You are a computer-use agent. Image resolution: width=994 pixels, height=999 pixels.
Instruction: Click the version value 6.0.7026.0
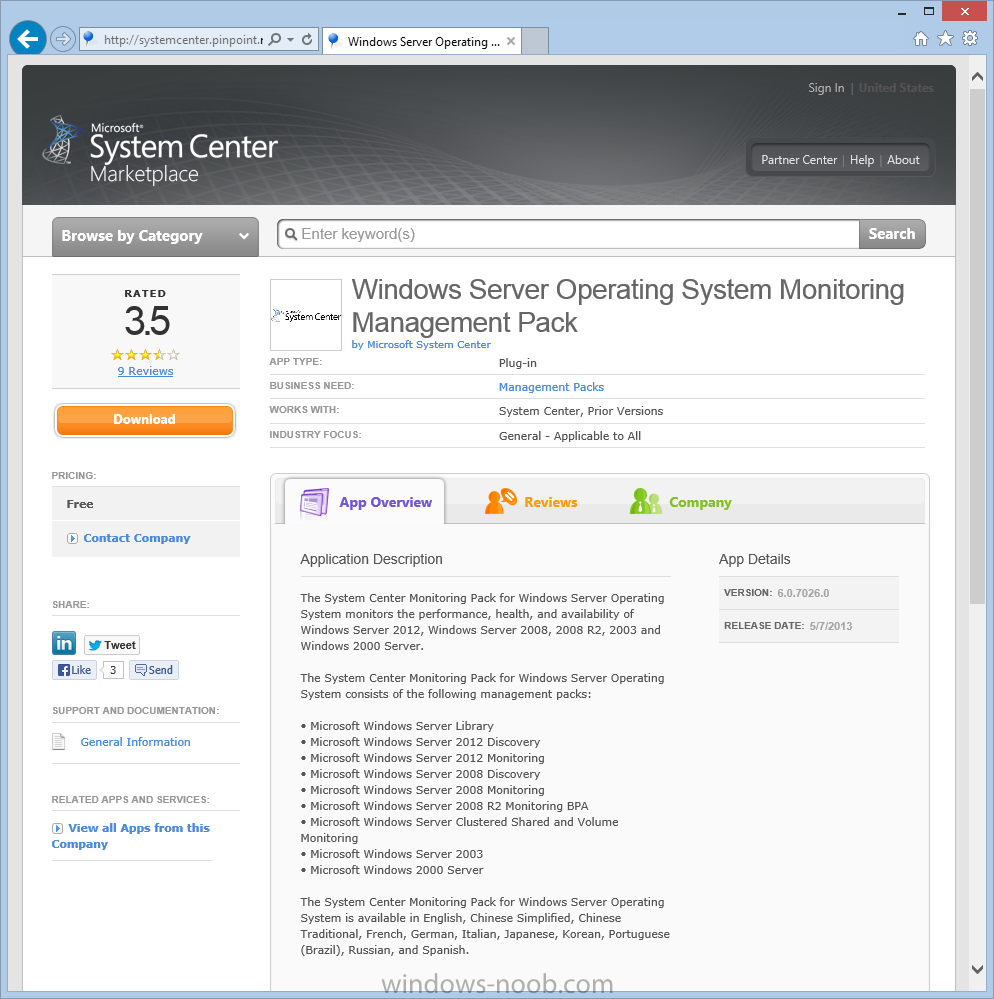tap(803, 593)
